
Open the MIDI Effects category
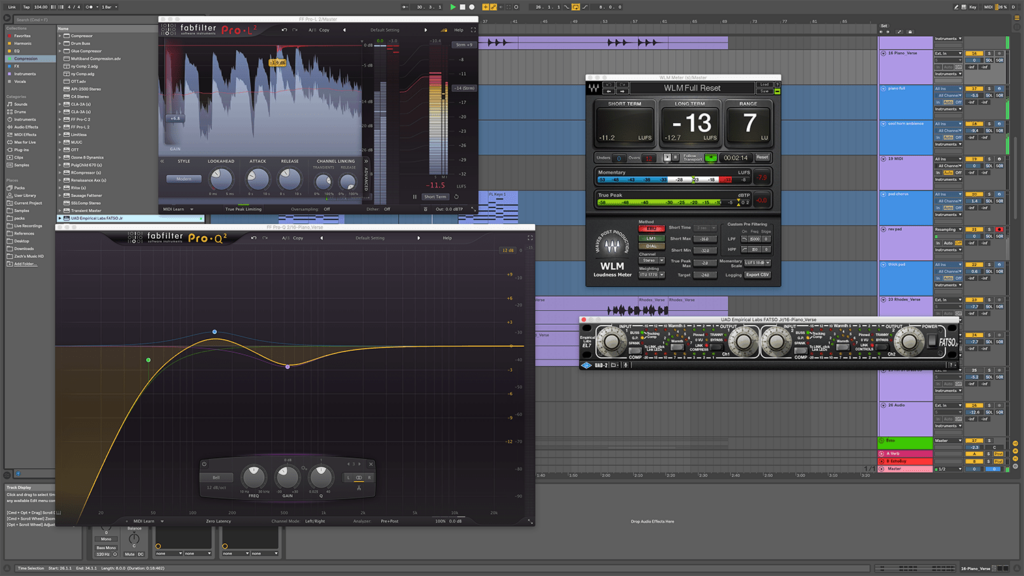pyautogui.click(x=25, y=135)
